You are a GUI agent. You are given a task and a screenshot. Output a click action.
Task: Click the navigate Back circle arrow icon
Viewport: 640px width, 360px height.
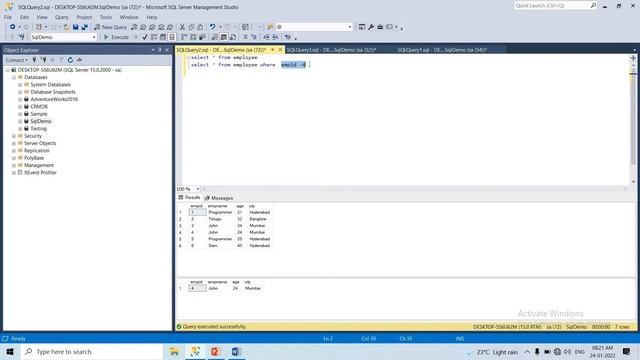[x=13, y=27]
